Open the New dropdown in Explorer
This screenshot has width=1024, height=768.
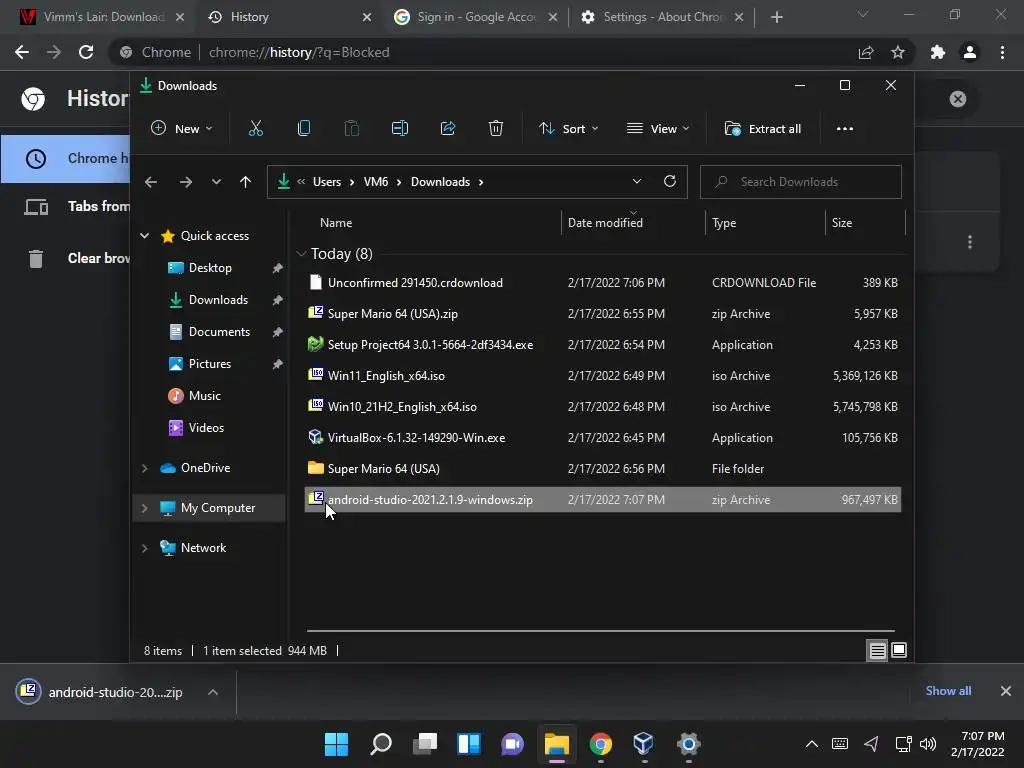pos(182,129)
